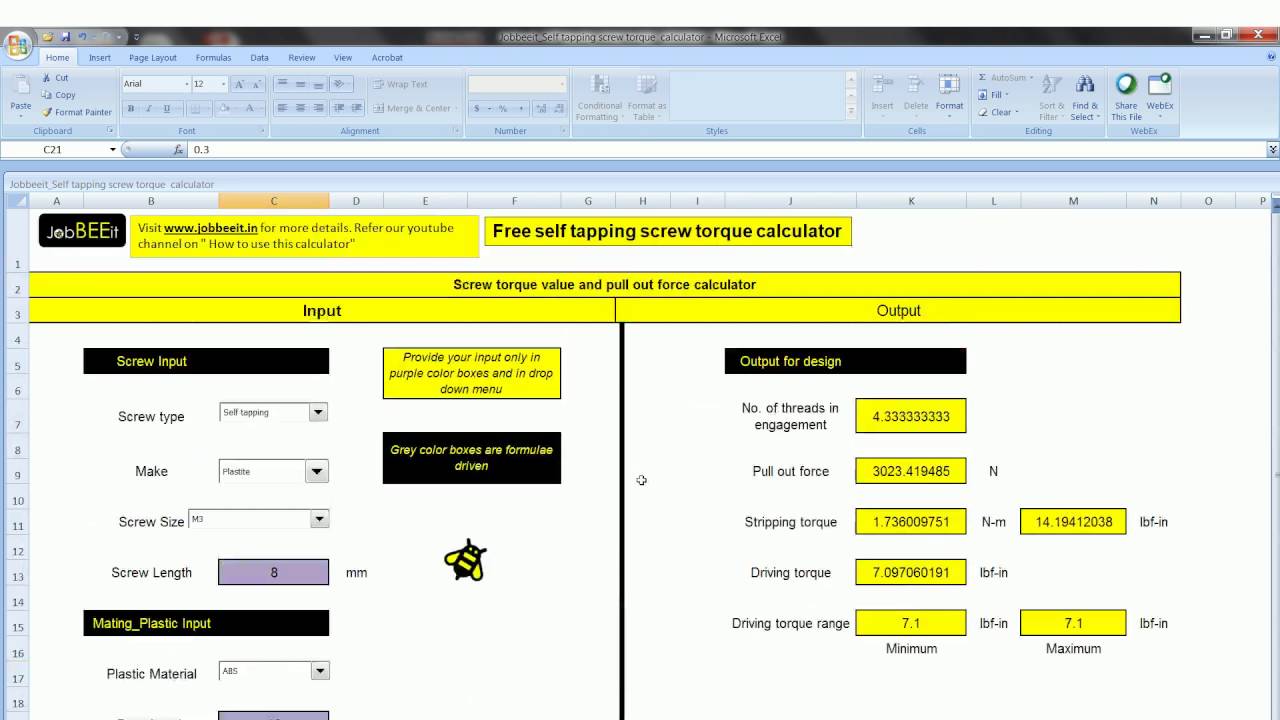Open the Make dropdown showing Plastite
The height and width of the screenshot is (720, 1280).
pos(317,471)
